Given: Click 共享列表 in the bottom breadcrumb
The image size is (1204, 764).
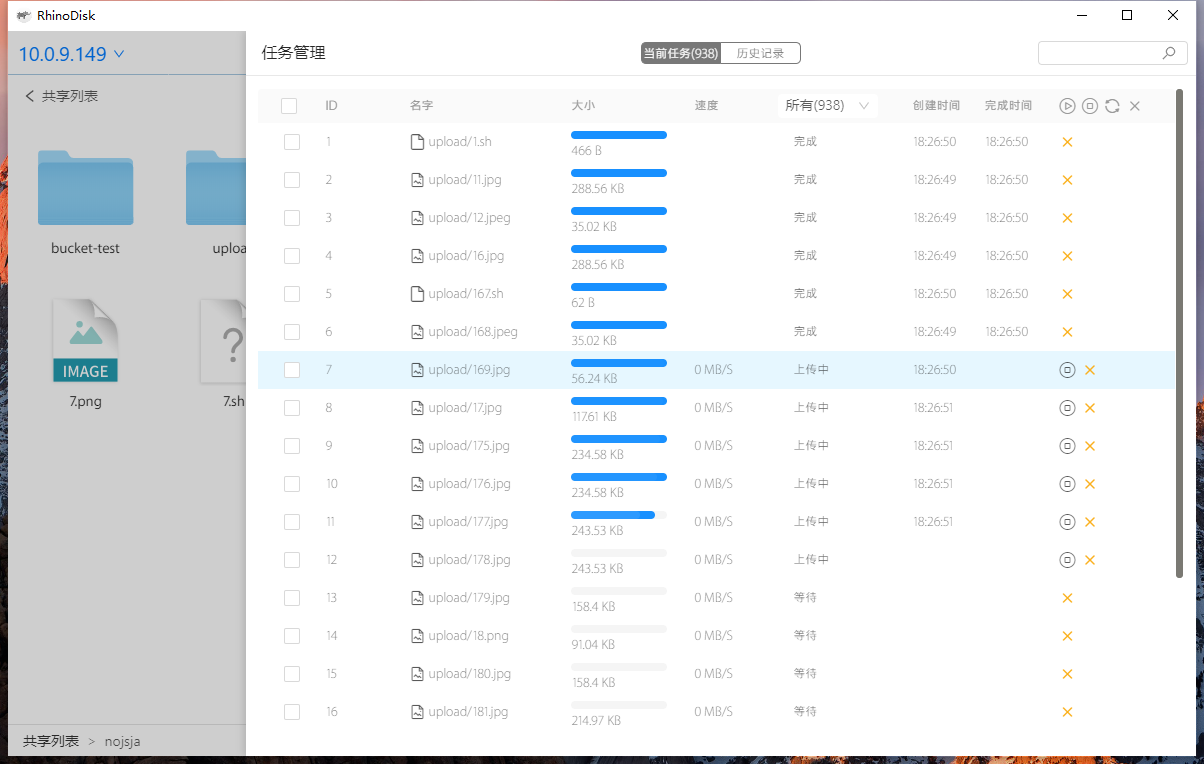Looking at the screenshot, I should coord(51,741).
